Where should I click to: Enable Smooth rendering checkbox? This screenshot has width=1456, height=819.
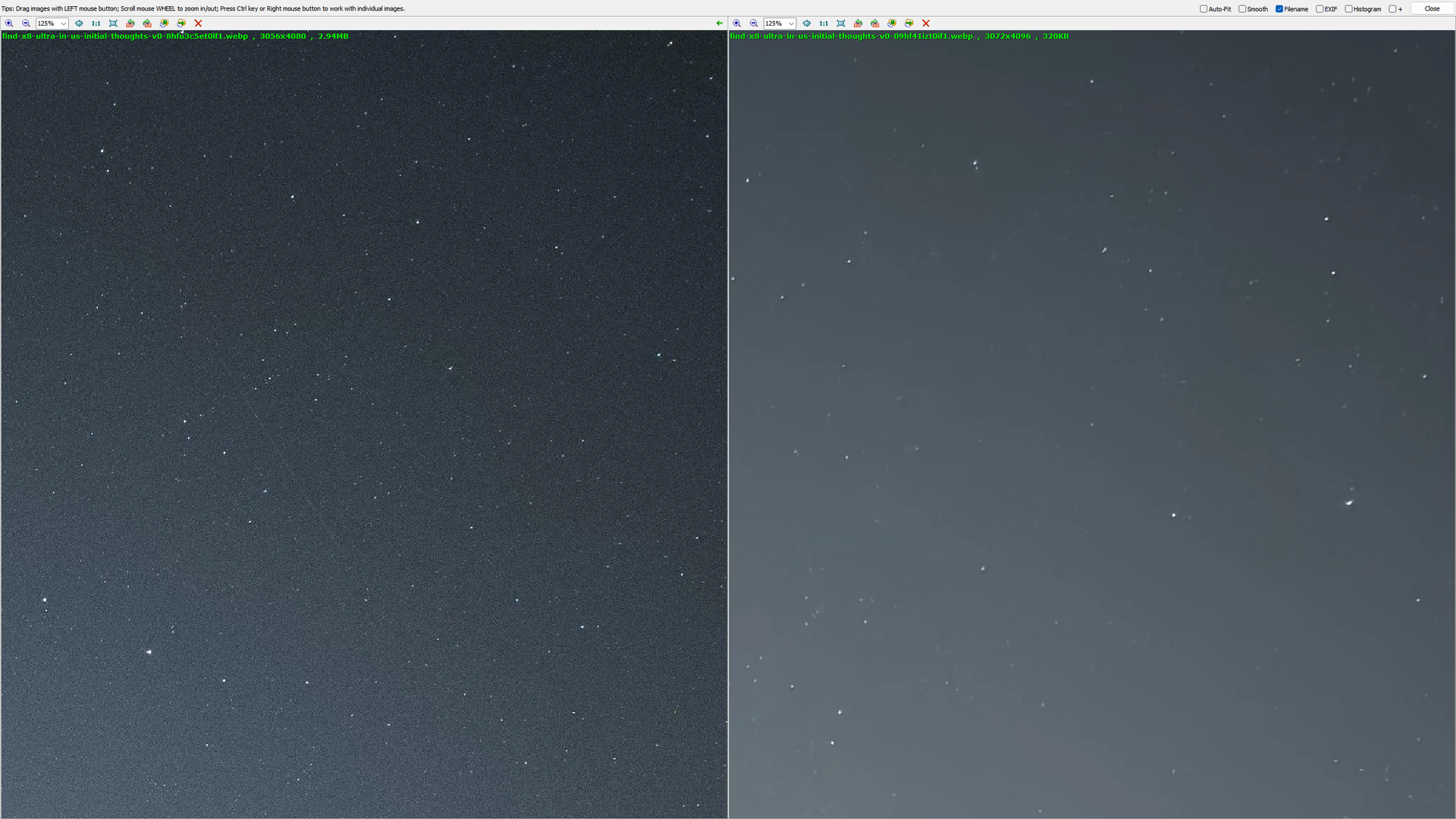coord(1242,9)
